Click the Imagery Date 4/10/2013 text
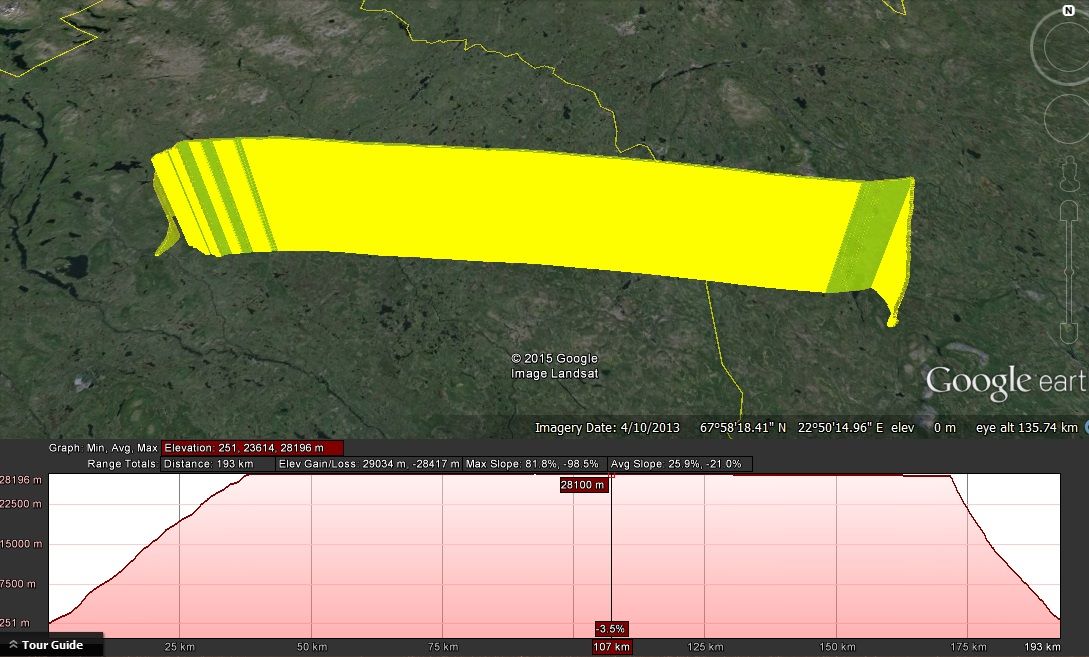Image resolution: width=1089 pixels, height=657 pixels. [607, 428]
